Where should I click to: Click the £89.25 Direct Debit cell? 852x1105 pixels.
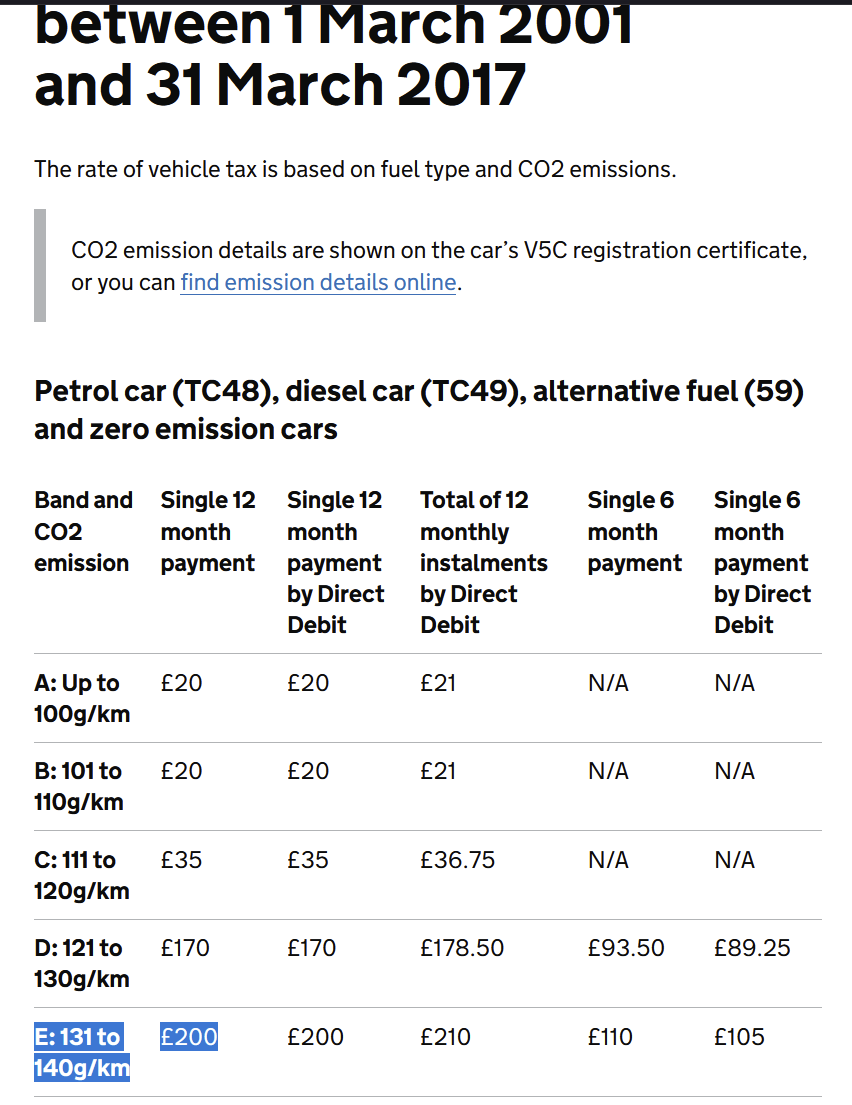(752, 948)
